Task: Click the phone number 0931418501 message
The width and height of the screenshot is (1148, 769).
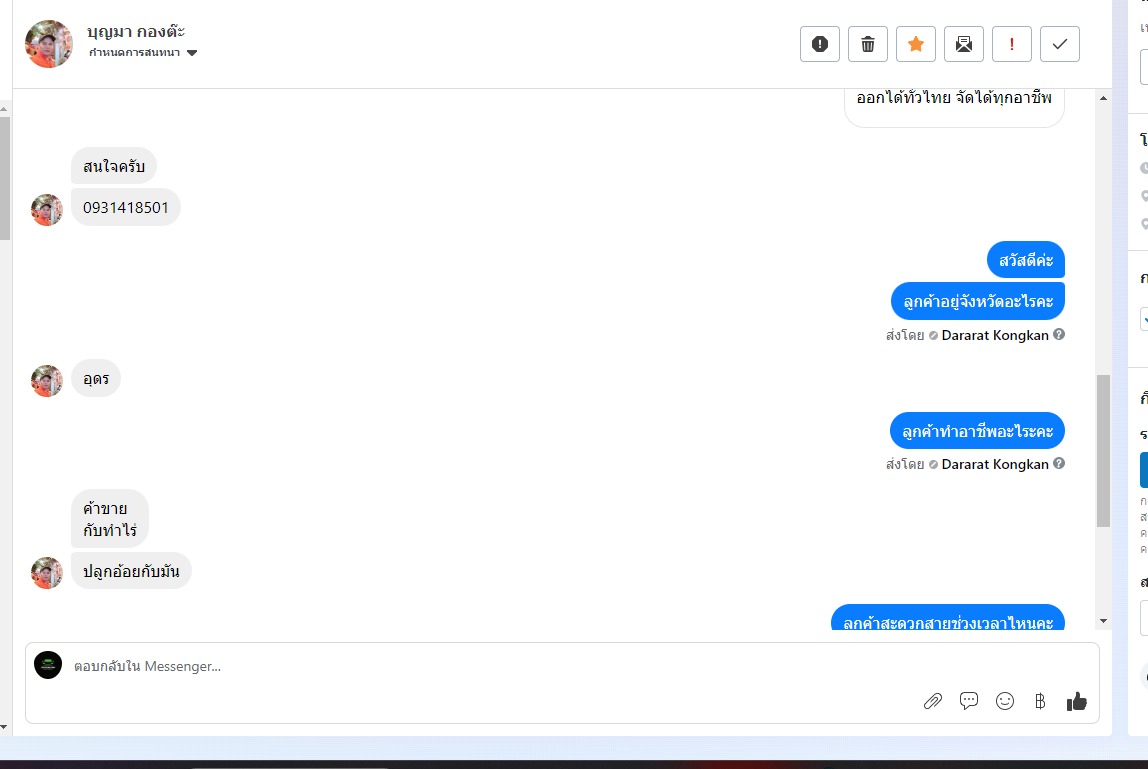Action: 126,207
